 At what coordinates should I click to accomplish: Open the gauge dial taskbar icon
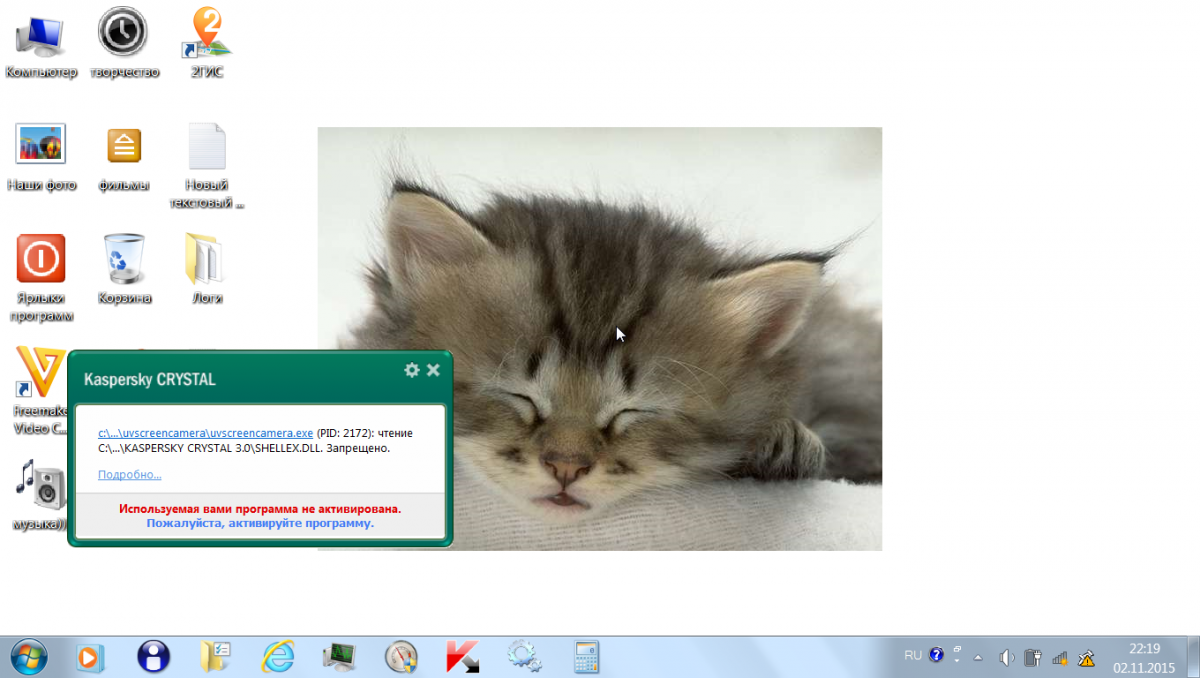point(401,657)
